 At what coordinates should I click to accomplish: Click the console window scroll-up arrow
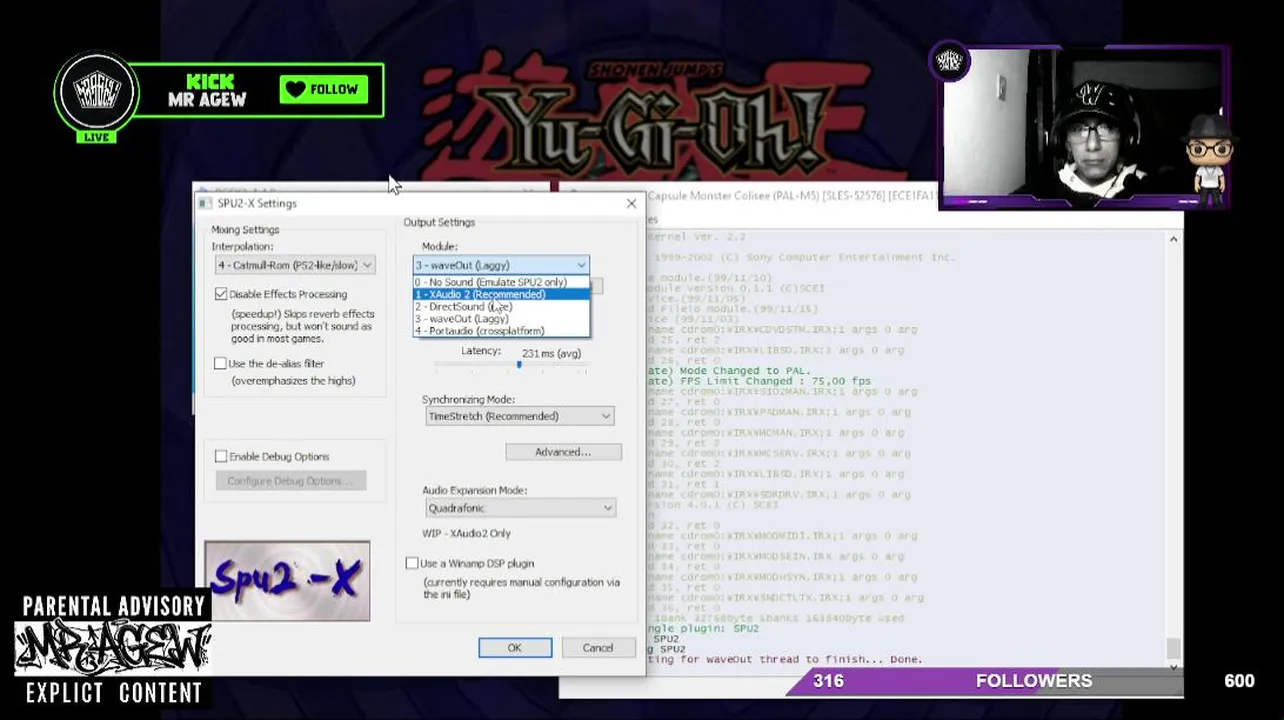[x=1173, y=239]
